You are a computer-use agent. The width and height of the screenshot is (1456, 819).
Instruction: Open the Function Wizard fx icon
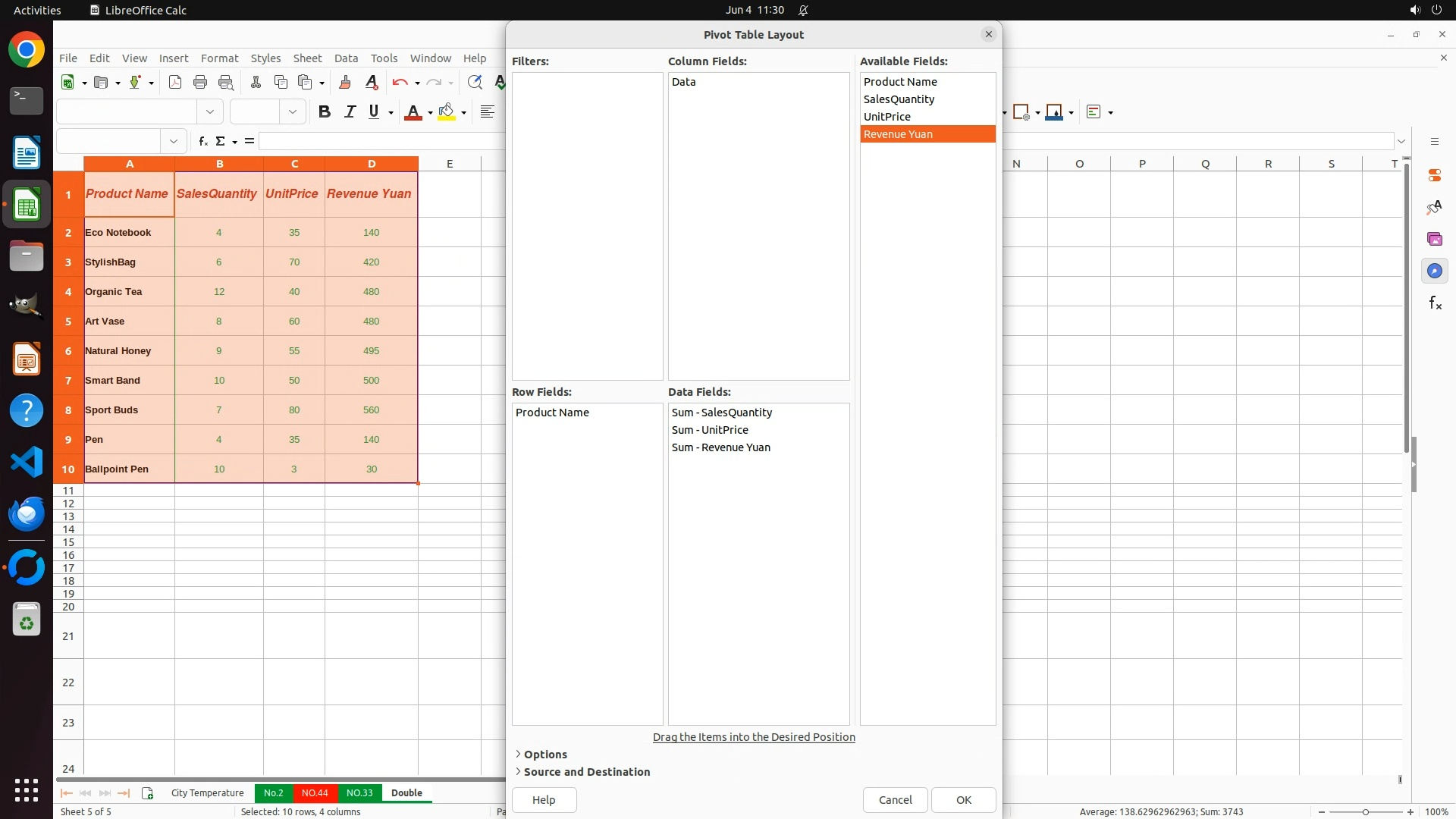[202, 141]
